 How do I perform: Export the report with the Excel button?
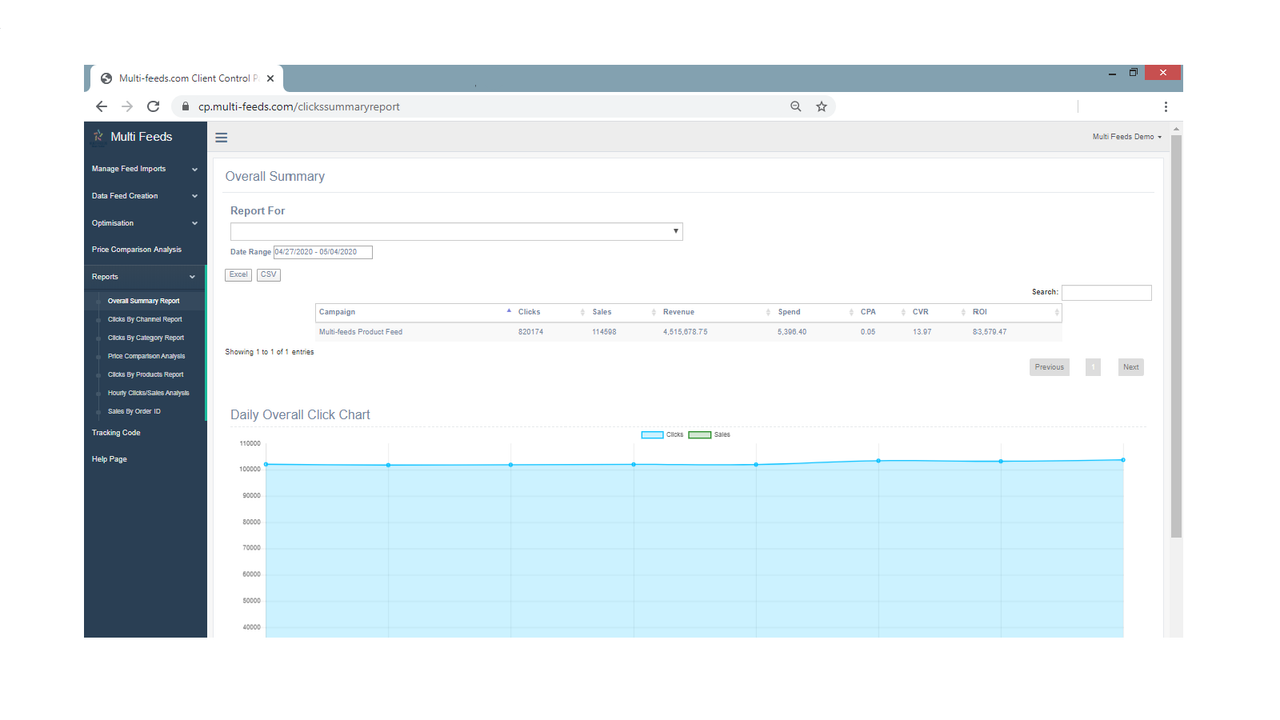point(238,274)
